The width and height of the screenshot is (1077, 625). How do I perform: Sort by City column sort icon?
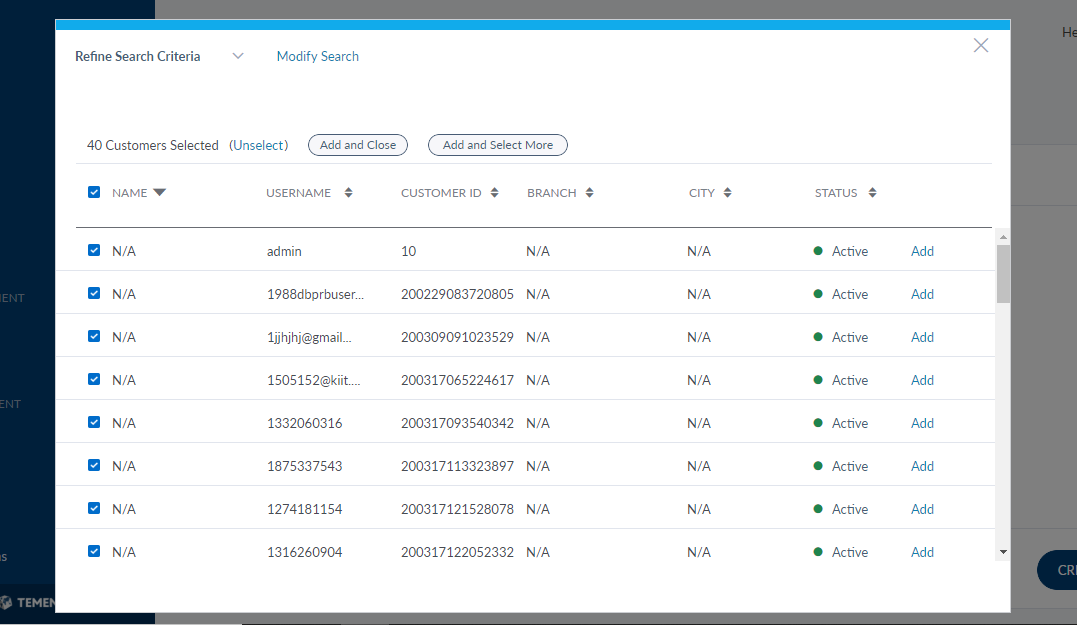[x=727, y=193]
